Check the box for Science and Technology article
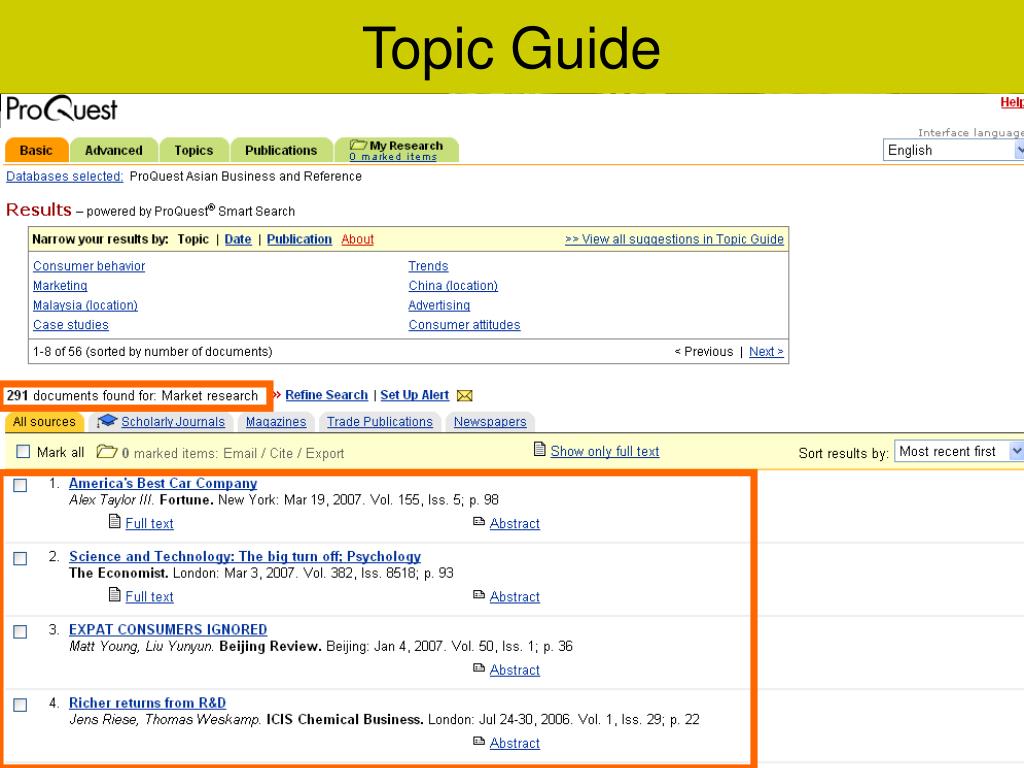The width and height of the screenshot is (1024, 768). [20, 558]
